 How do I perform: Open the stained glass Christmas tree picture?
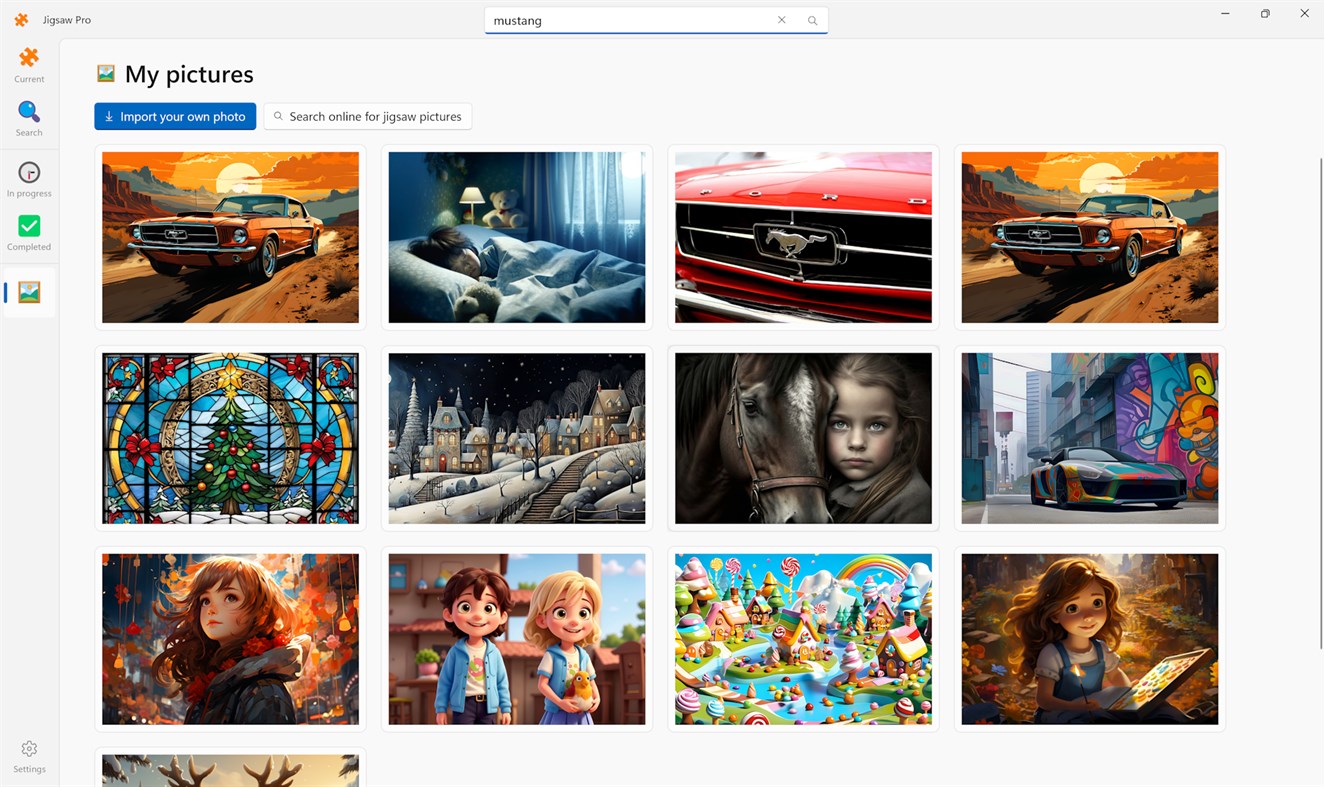pyautogui.click(x=230, y=438)
